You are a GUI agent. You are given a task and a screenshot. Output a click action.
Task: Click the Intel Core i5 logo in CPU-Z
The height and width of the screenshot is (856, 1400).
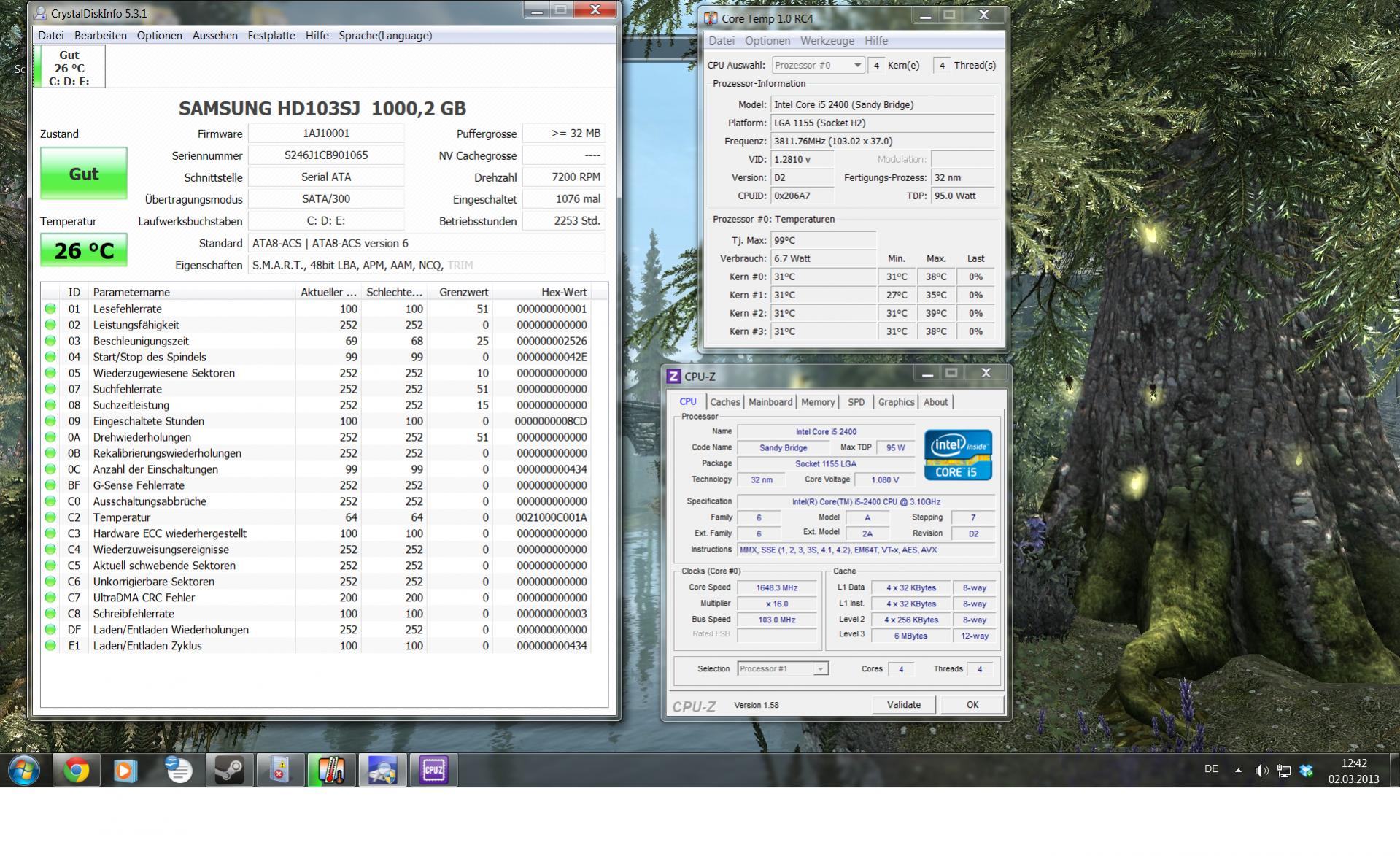(958, 455)
